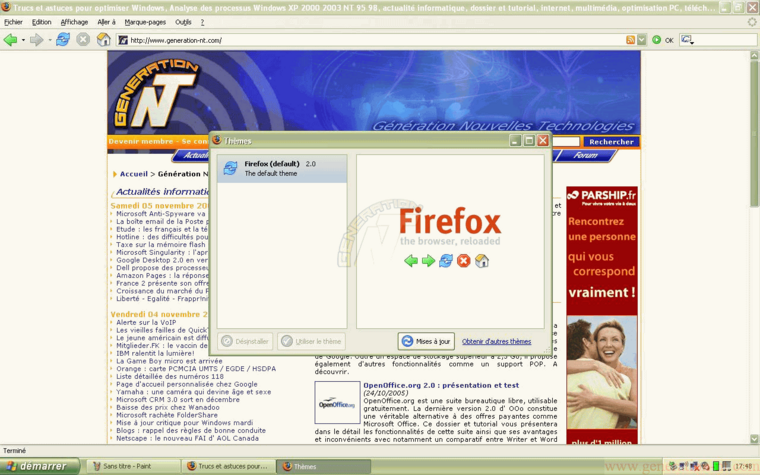
Task: Click the forward arrow in the theme preview
Action: (x=428, y=261)
